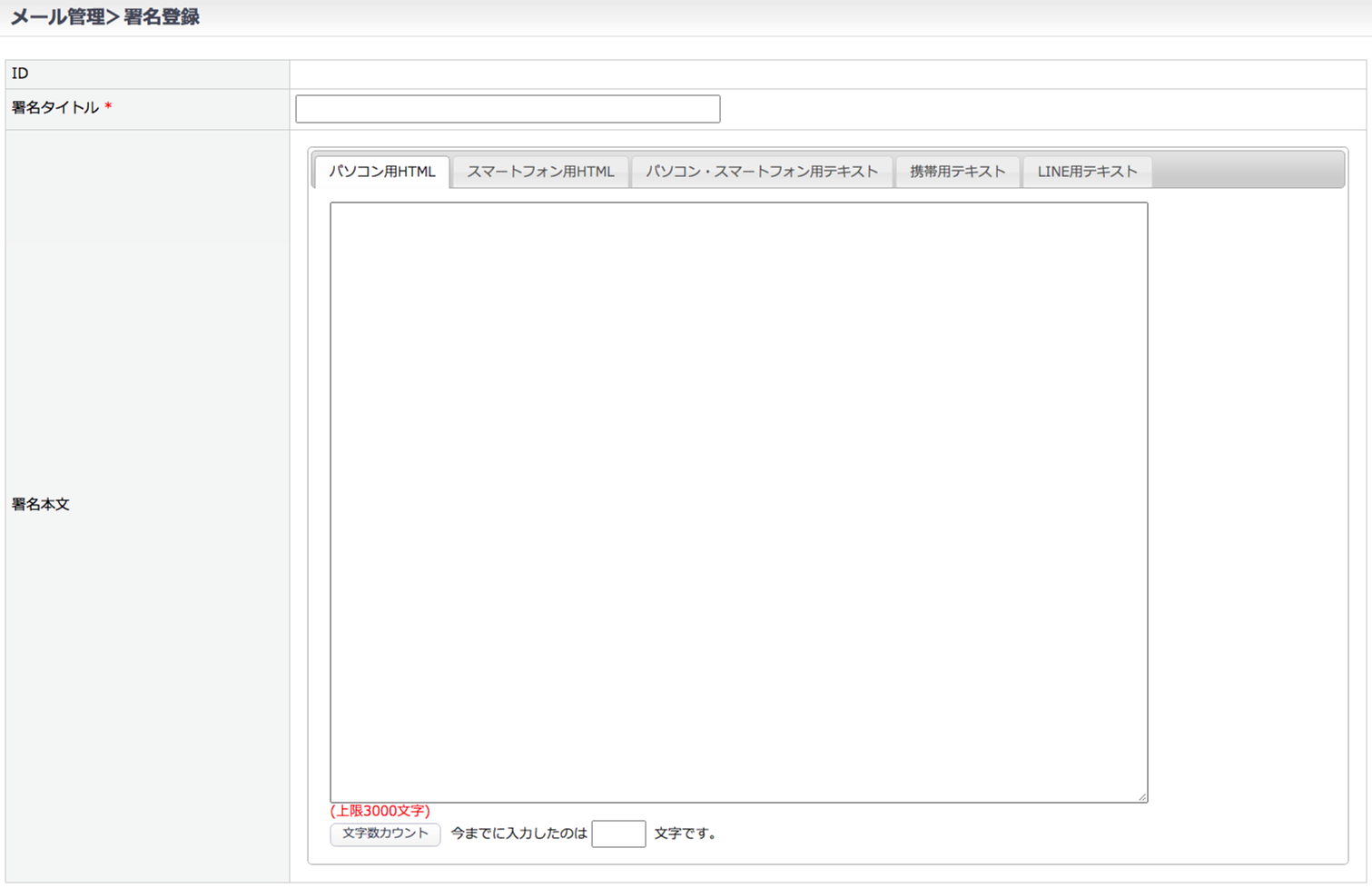This screenshot has width=1372, height=888.
Task: Click the empty ID value cell
Action: [x=826, y=74]
